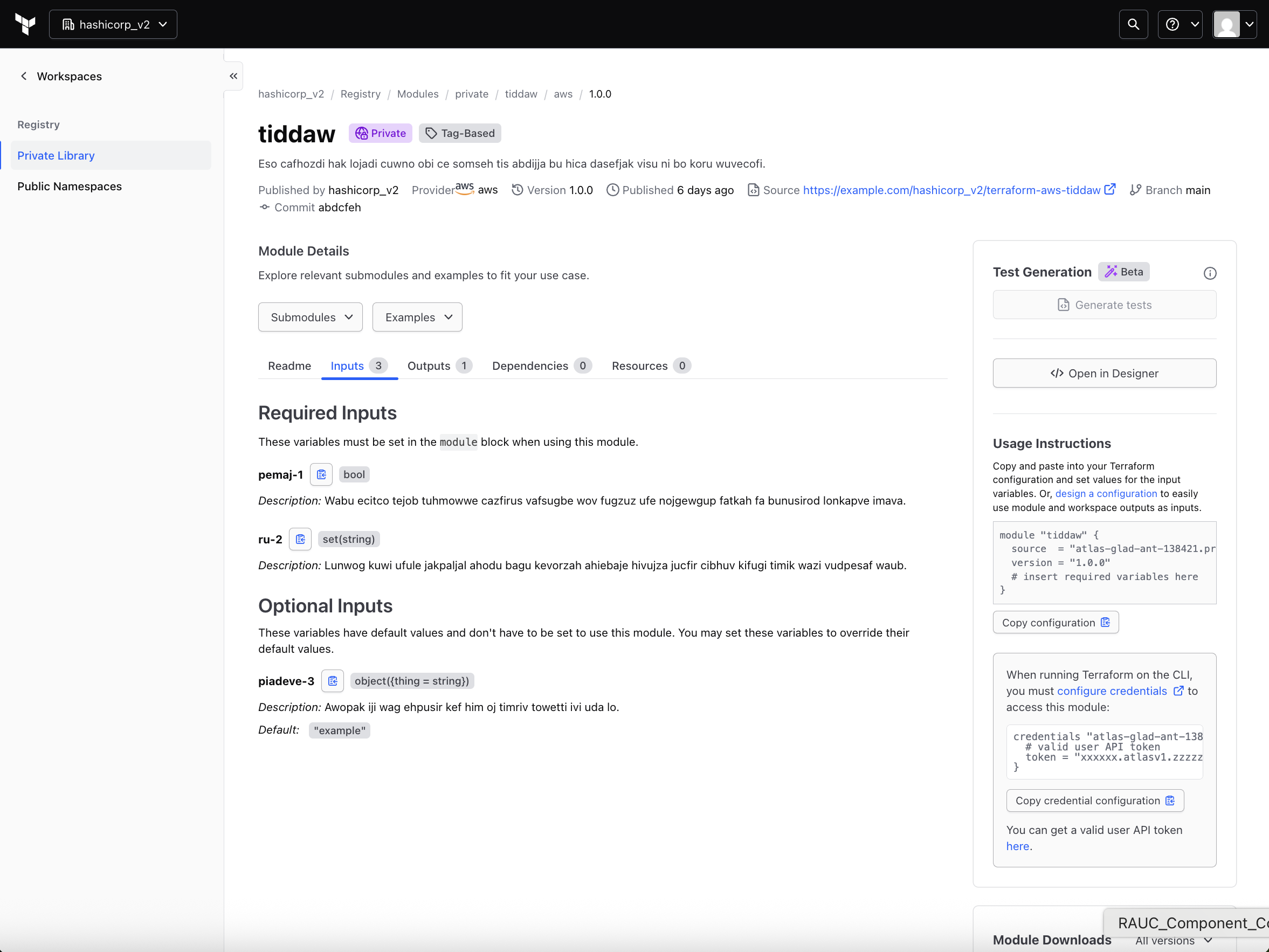Click the source file icon
1269x952 pixels.
(753, 190)
